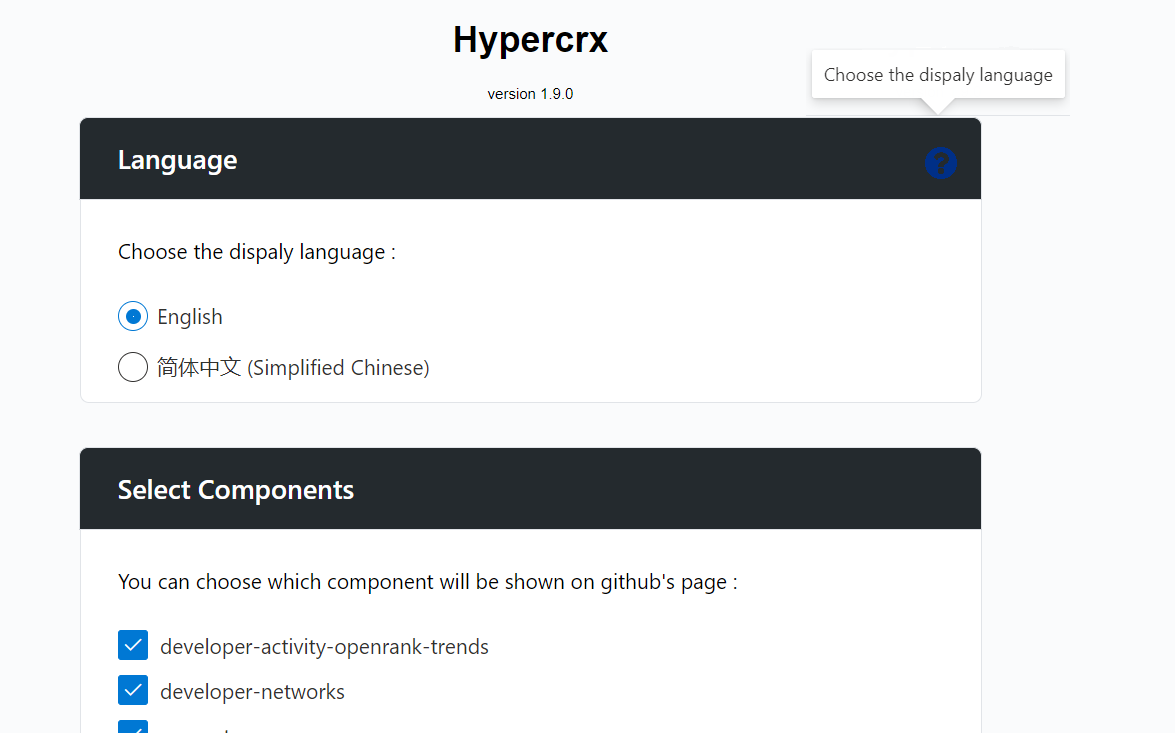The image size is (1175, 733).
Task: Click the Language help question mark icon
Action: (x=940, y=162)
